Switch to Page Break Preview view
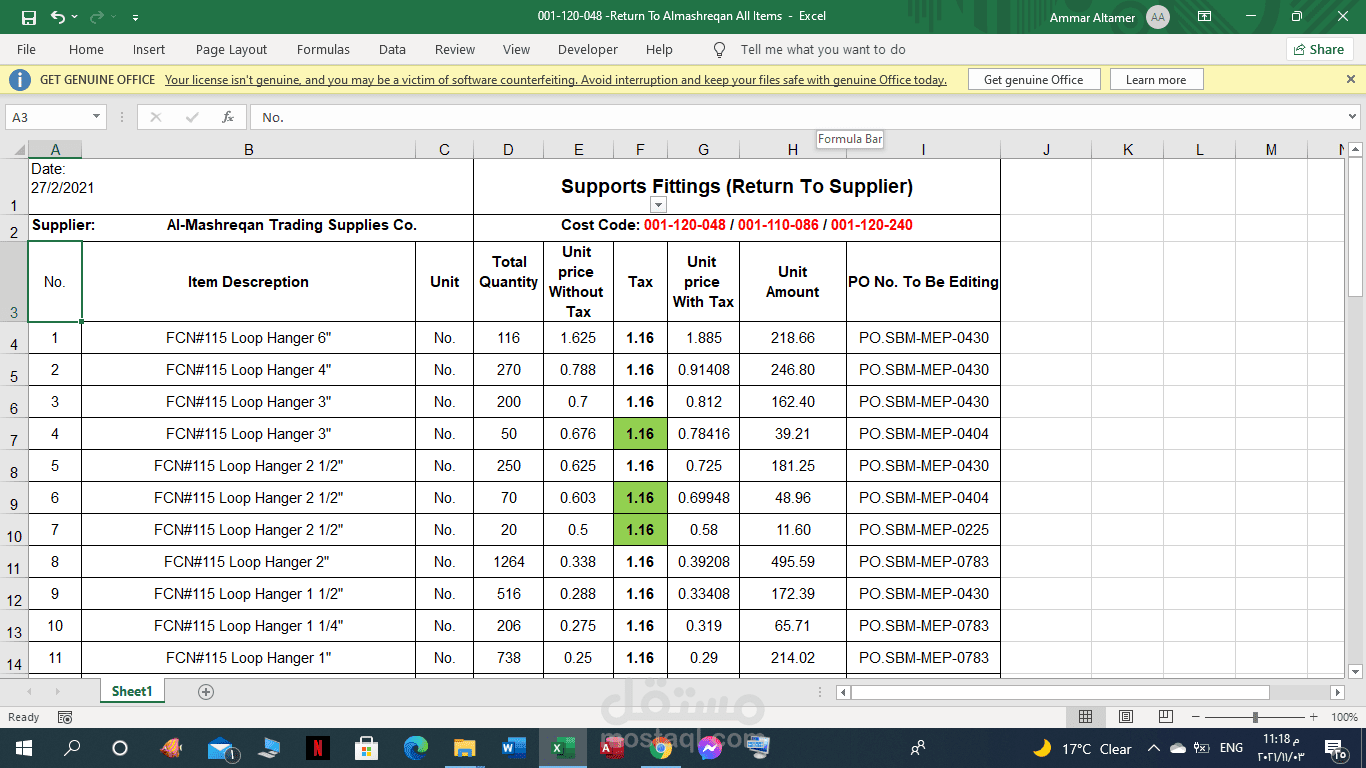Viewport: 1366px width, 768px height. tap(1165, 717)
